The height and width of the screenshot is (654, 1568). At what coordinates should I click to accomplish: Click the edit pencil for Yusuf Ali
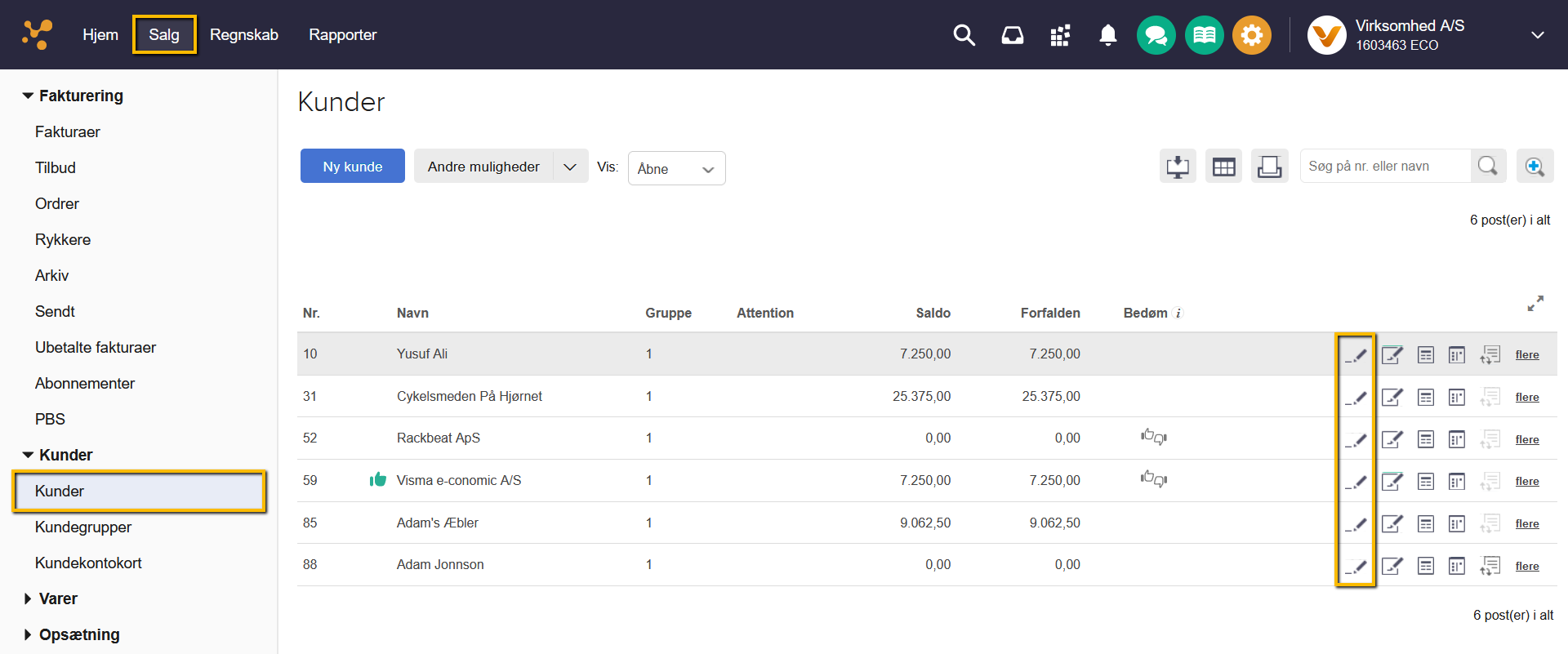1356,354
